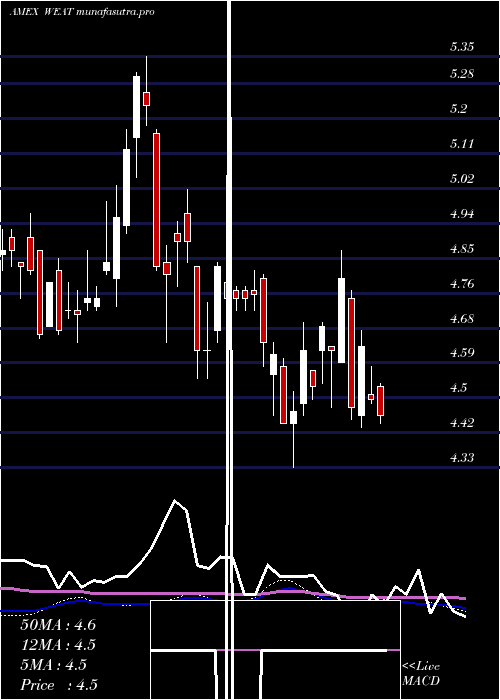Click the tallest white candle near 5.28
The width and height of the screenshot is (500, 700).
pyautogui.click(x=136, y=107)
